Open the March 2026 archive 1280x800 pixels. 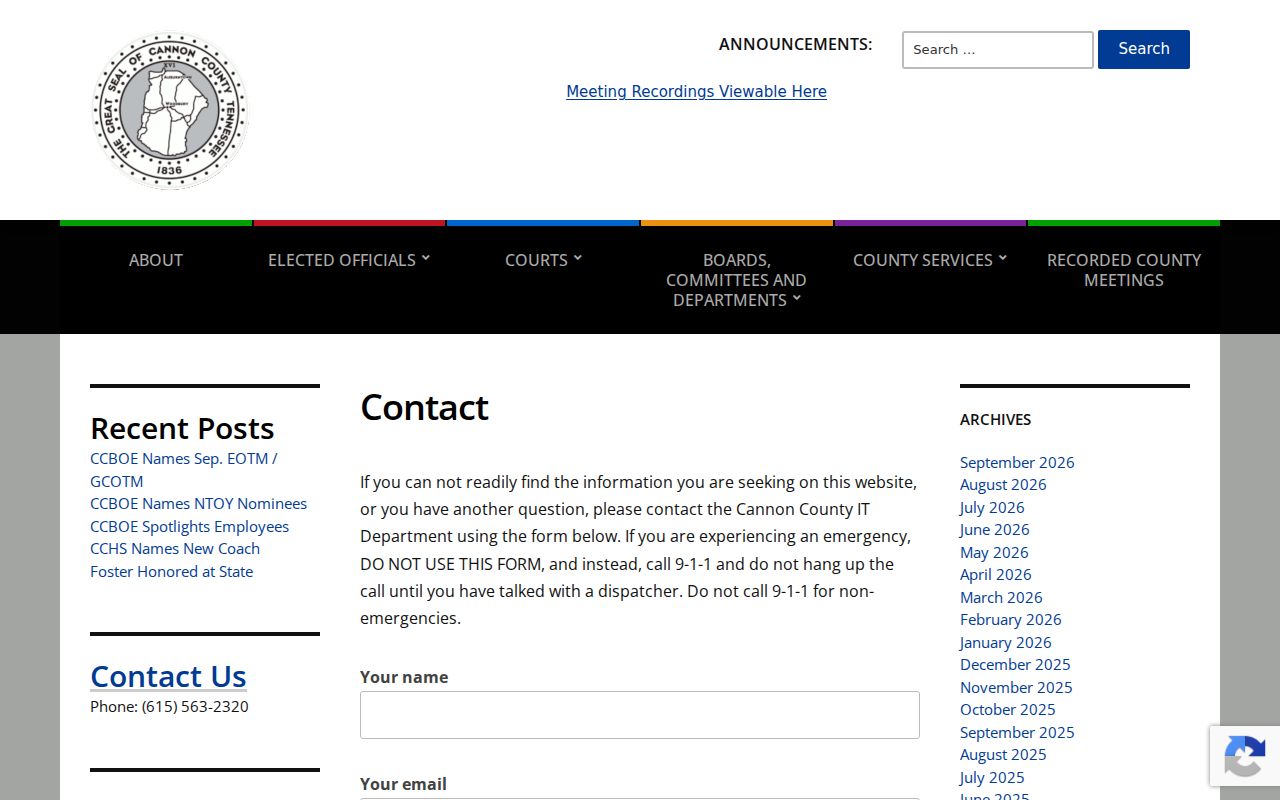pos(1001,597)
